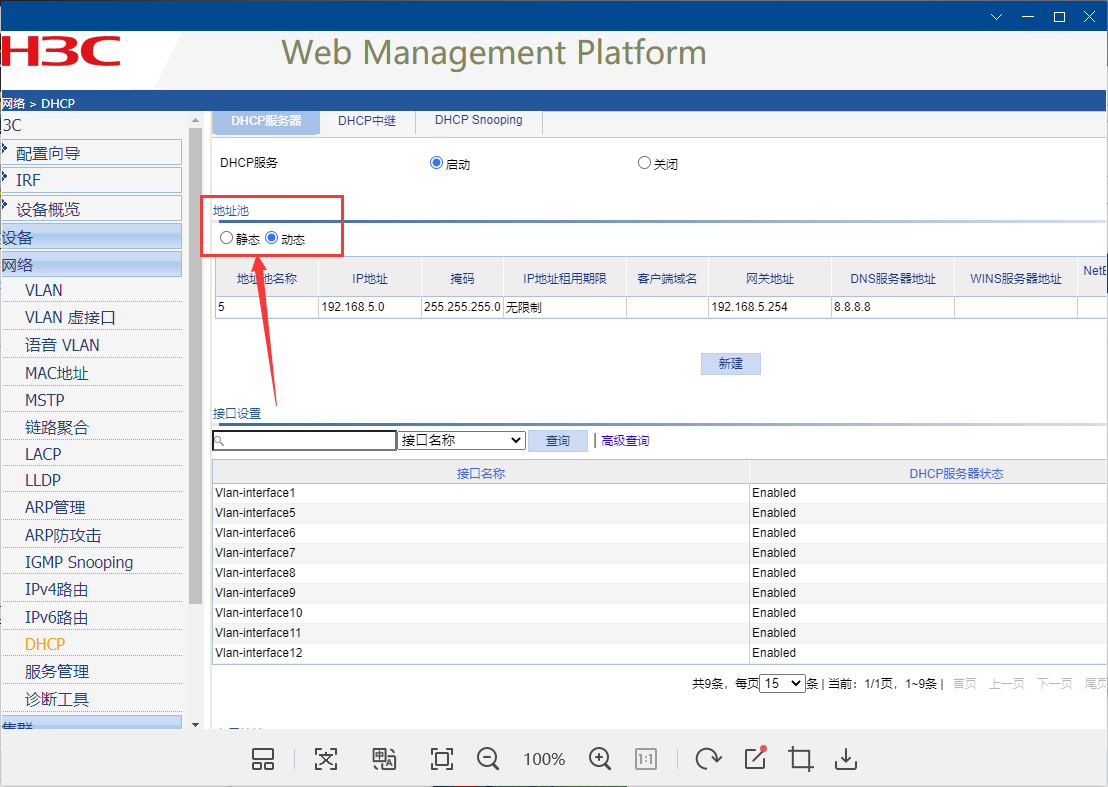
Task: Open the 15 per-page count dropdown
Action: tap(782, 683)
